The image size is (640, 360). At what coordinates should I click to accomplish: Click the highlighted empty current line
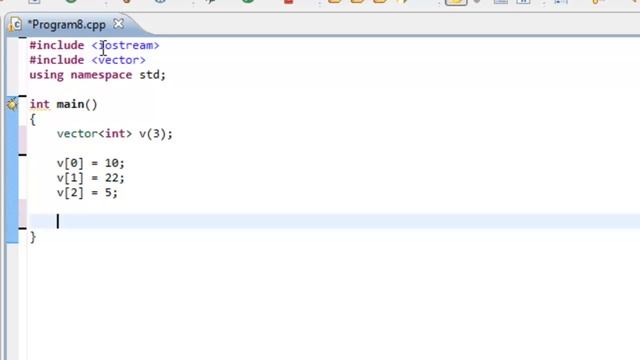(x=334, y=221)
